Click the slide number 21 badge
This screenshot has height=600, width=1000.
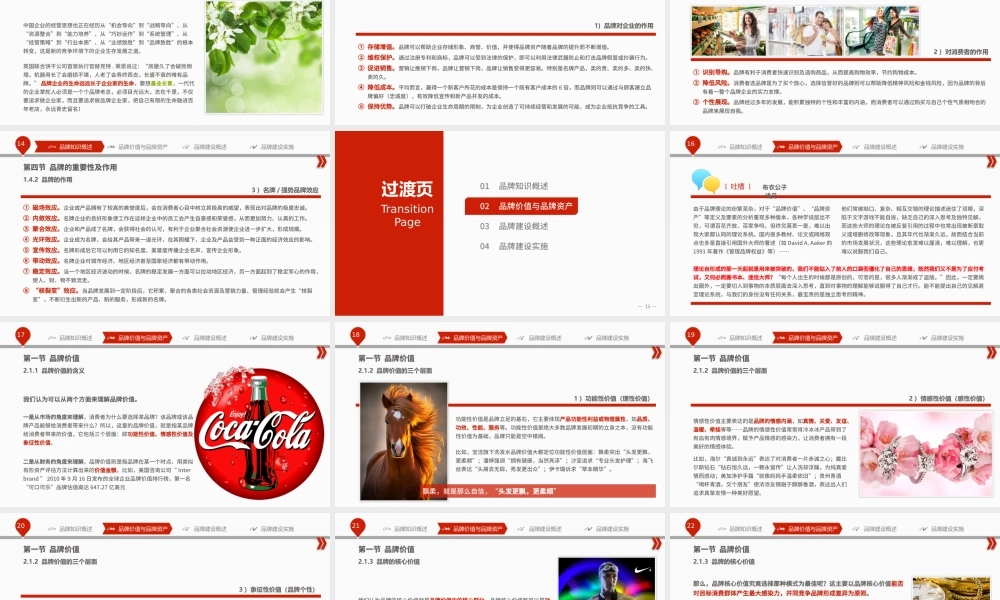click(356, 525)
